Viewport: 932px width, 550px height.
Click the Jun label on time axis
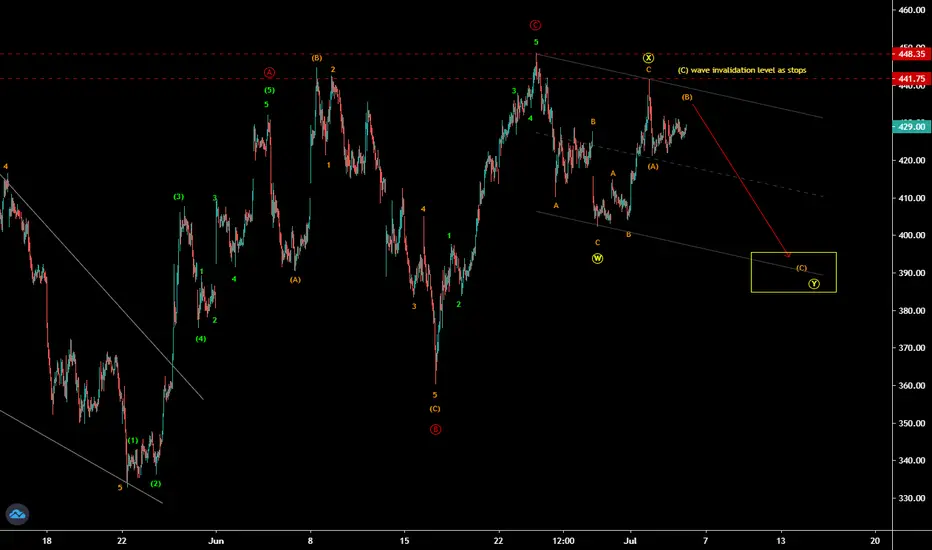[216, 541]
